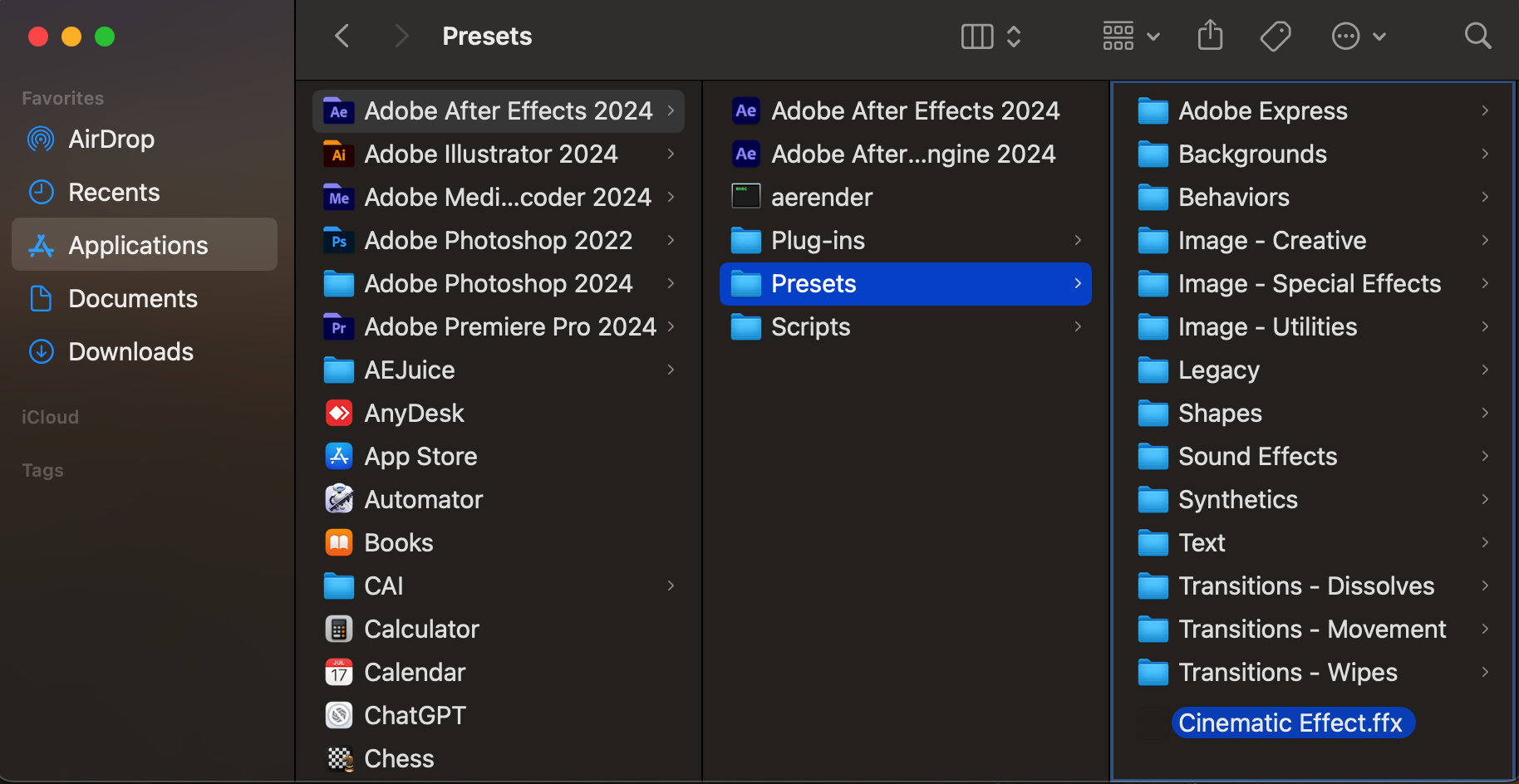1519x784 pixels.
Task: Open the ChatGPT app icon
Action: click(339, 715)
